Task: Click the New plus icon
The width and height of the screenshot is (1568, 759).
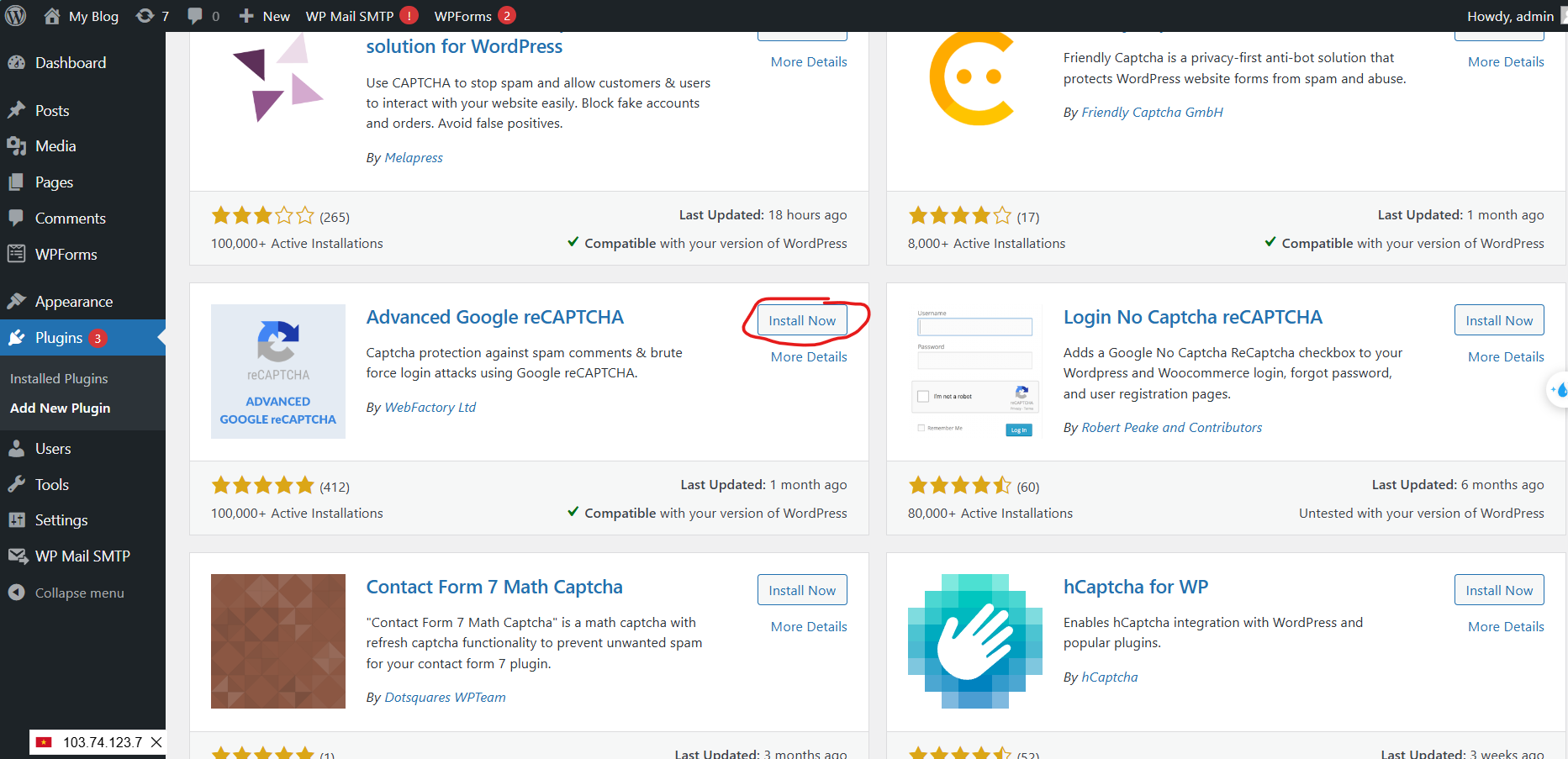Action: point(246,16)
